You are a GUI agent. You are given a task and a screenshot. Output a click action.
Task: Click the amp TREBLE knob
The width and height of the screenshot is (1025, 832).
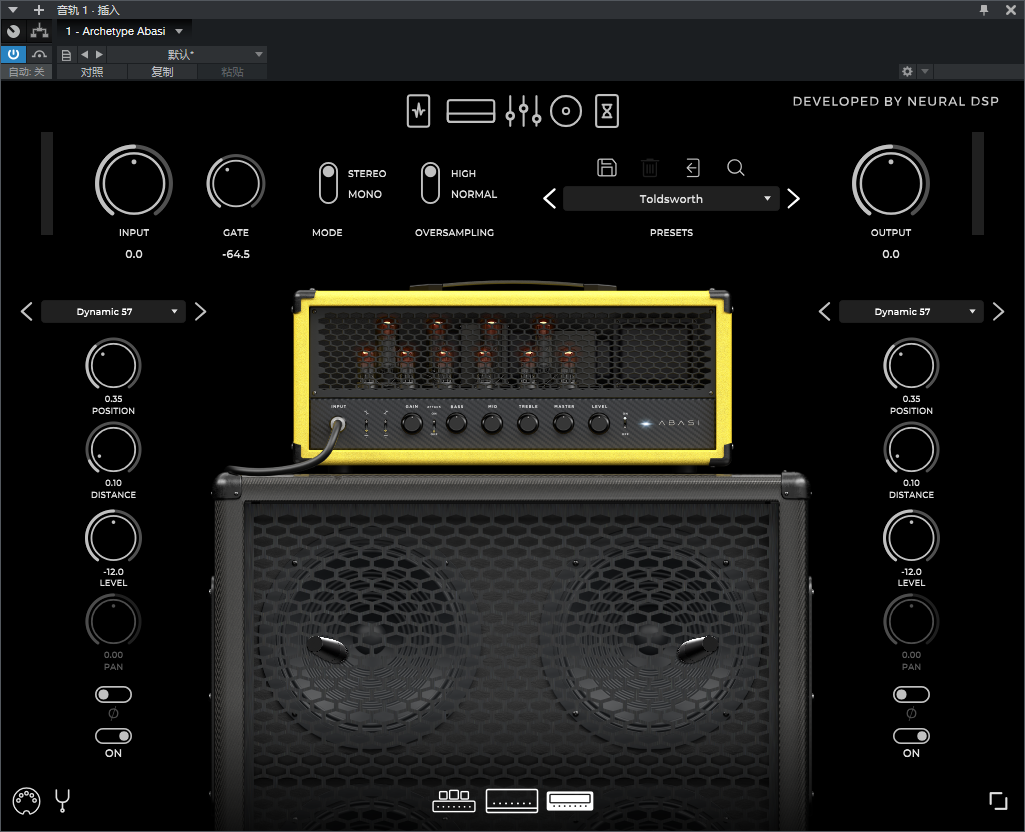(x=528, y=424)
